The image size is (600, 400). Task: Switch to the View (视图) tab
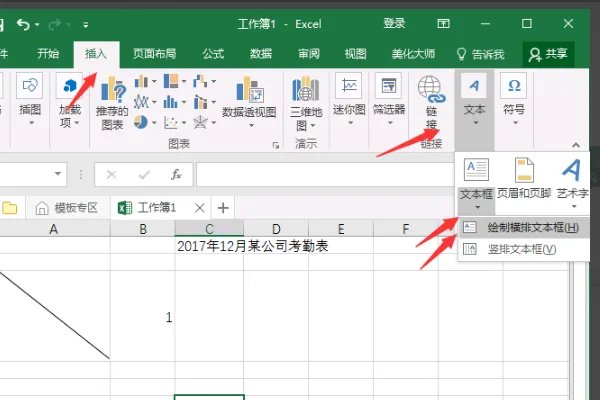355,54
